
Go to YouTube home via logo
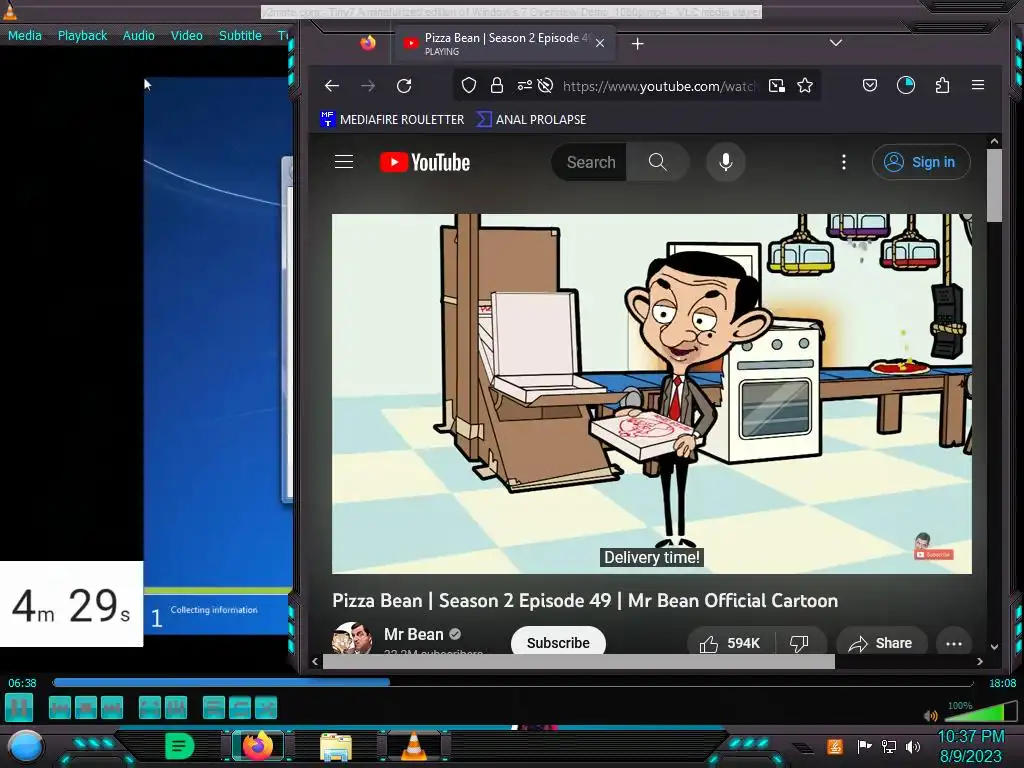(424, 162)
